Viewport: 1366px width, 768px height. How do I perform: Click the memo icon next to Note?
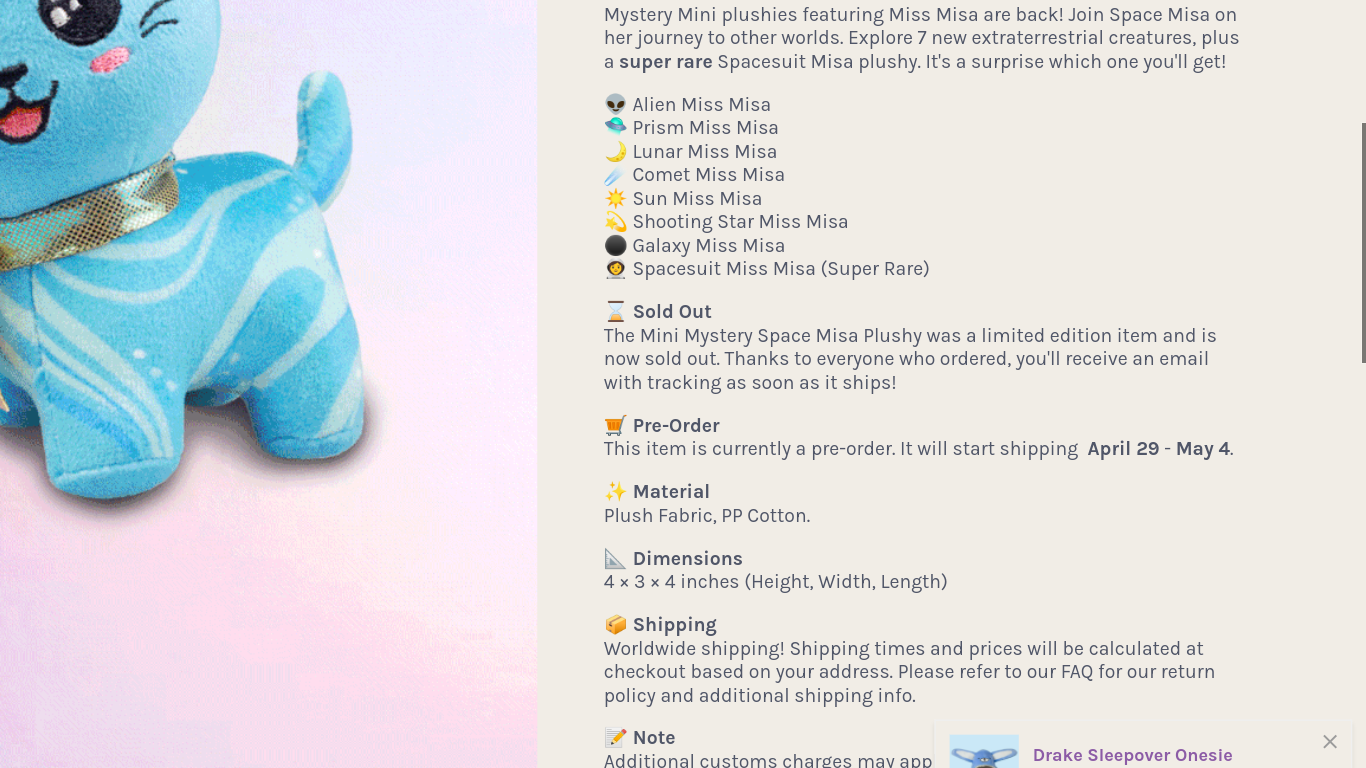point(615,737)
